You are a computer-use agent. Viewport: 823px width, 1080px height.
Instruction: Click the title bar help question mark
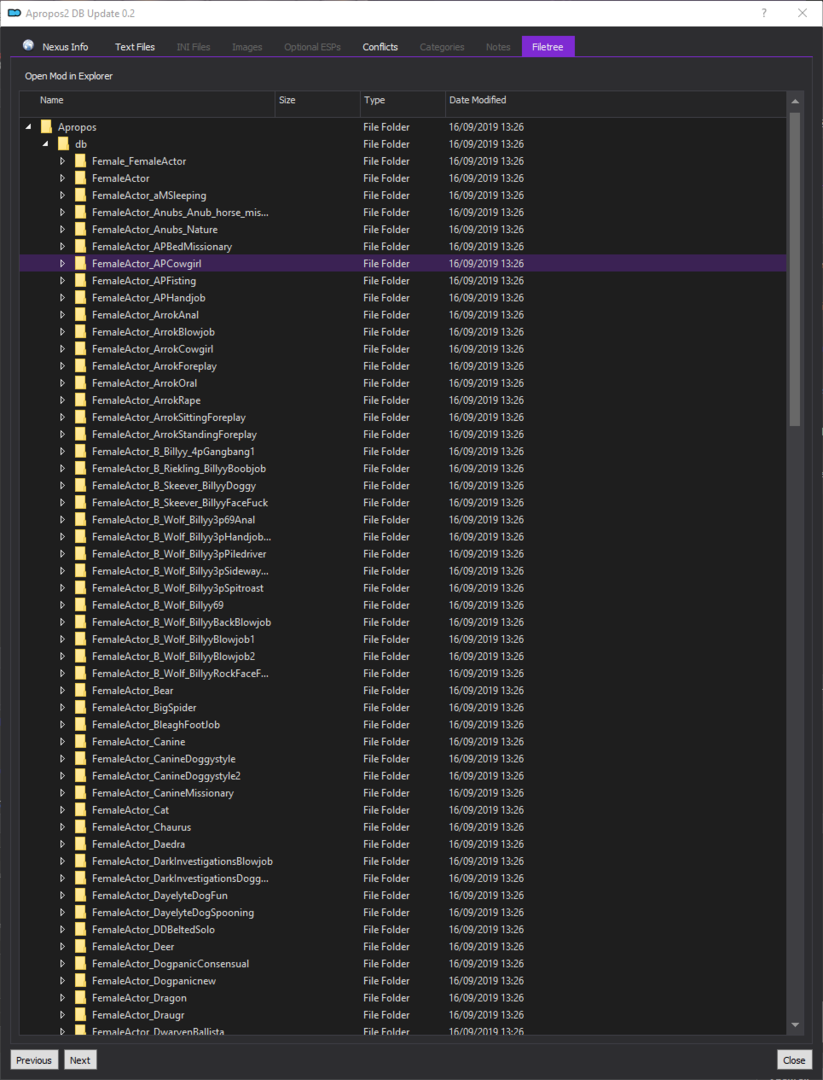tap(764, 13)
